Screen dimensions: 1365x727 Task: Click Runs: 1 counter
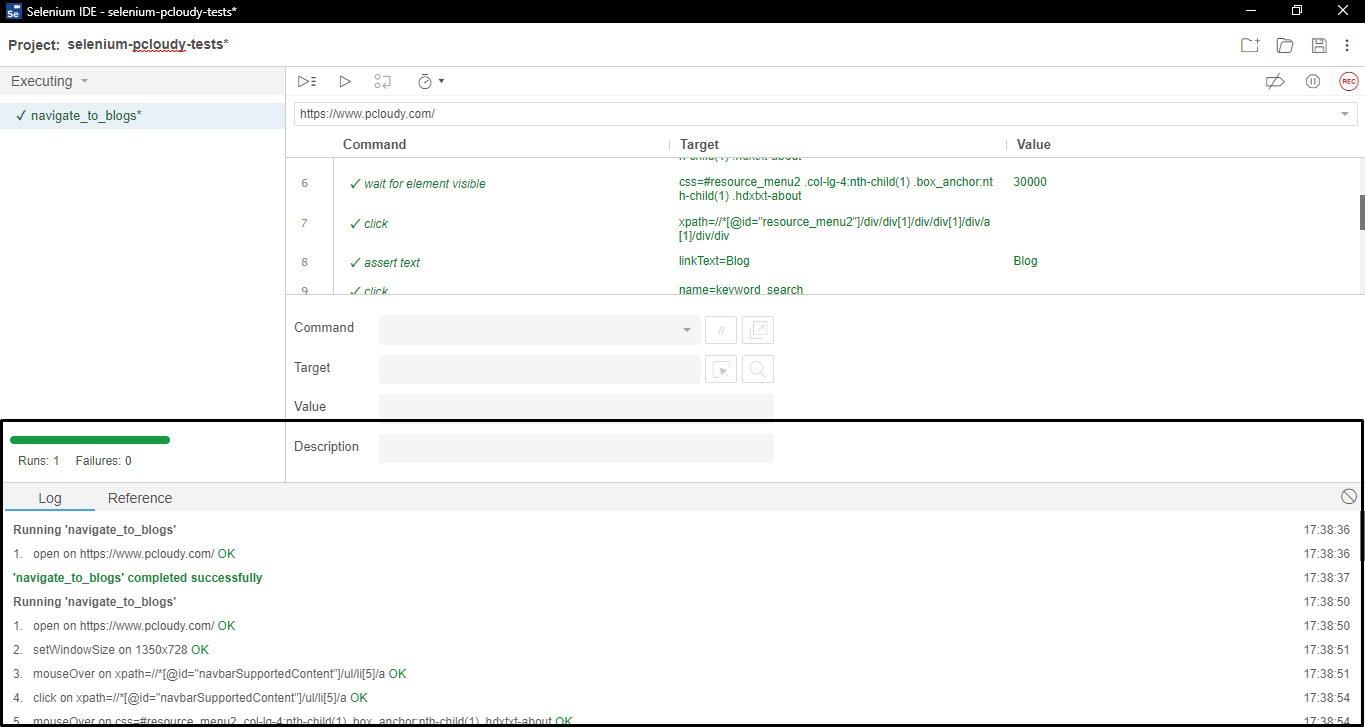[x=39, y=461]
